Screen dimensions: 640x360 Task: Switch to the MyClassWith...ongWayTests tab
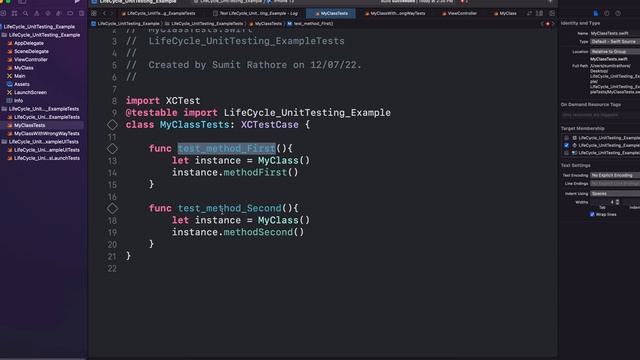click(x=395, y=13)
